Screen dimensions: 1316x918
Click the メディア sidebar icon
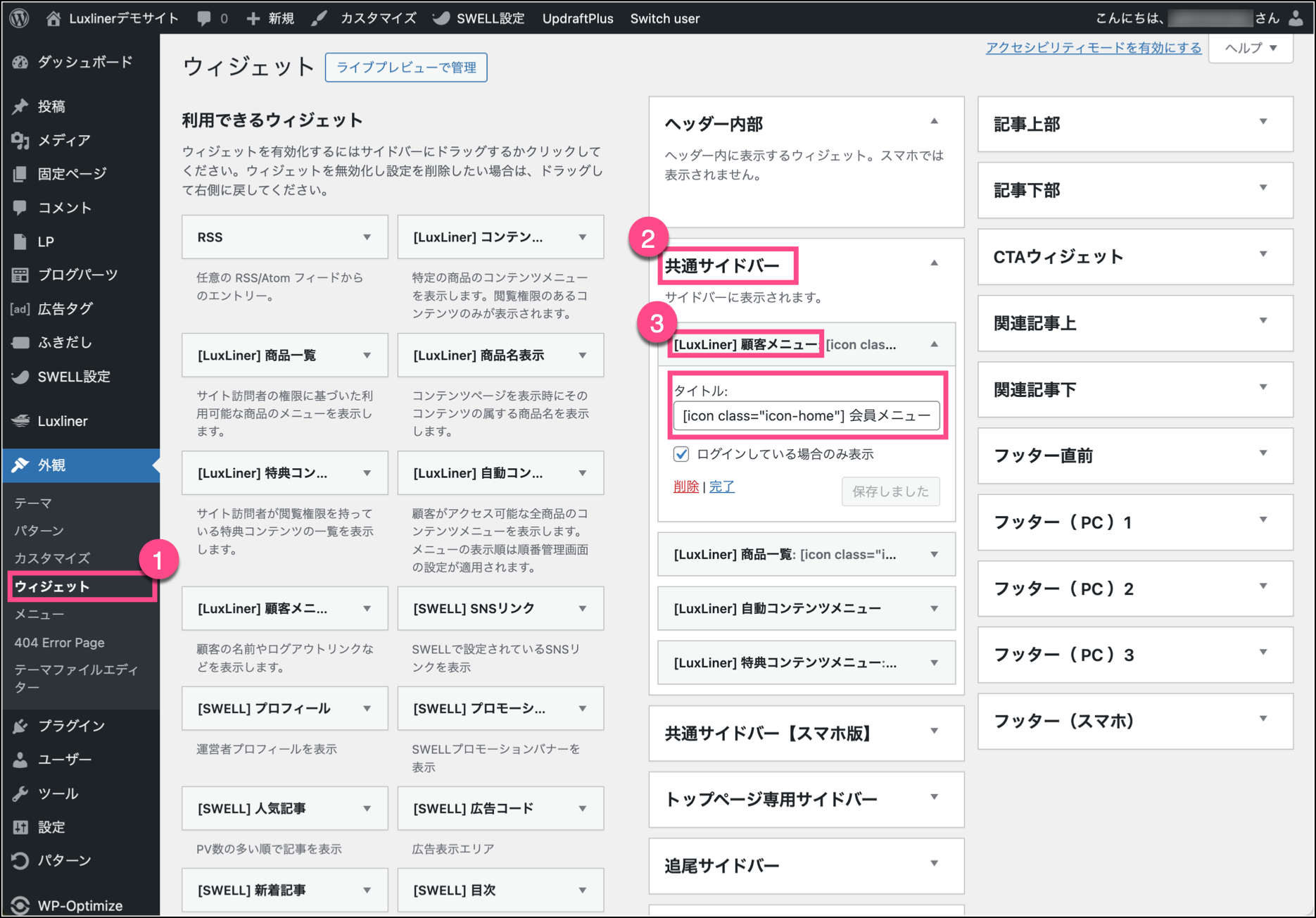pos(20,141)
